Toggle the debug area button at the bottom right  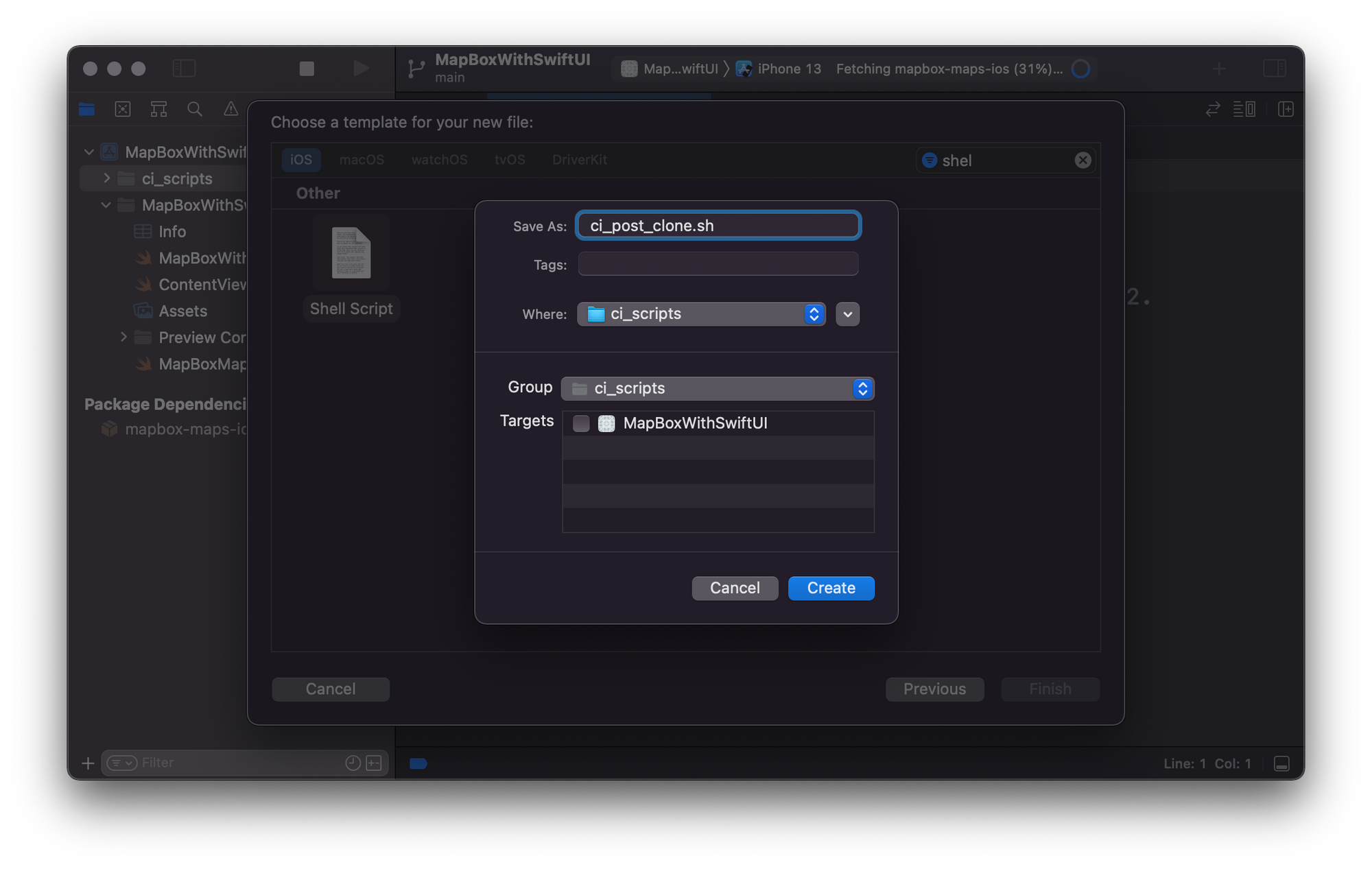pos(1281,763)
